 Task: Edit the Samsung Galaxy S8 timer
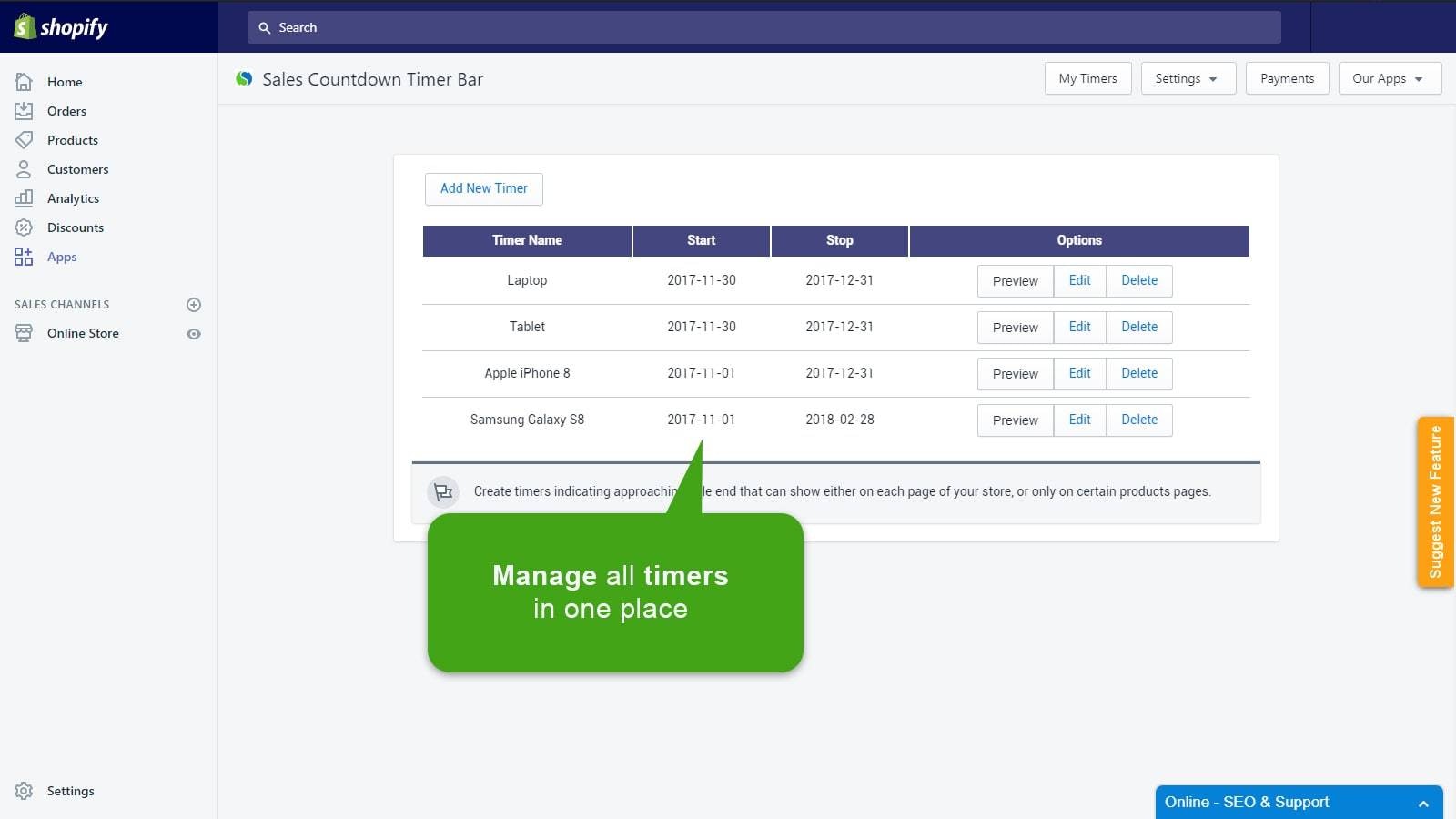click(1079, 420)
